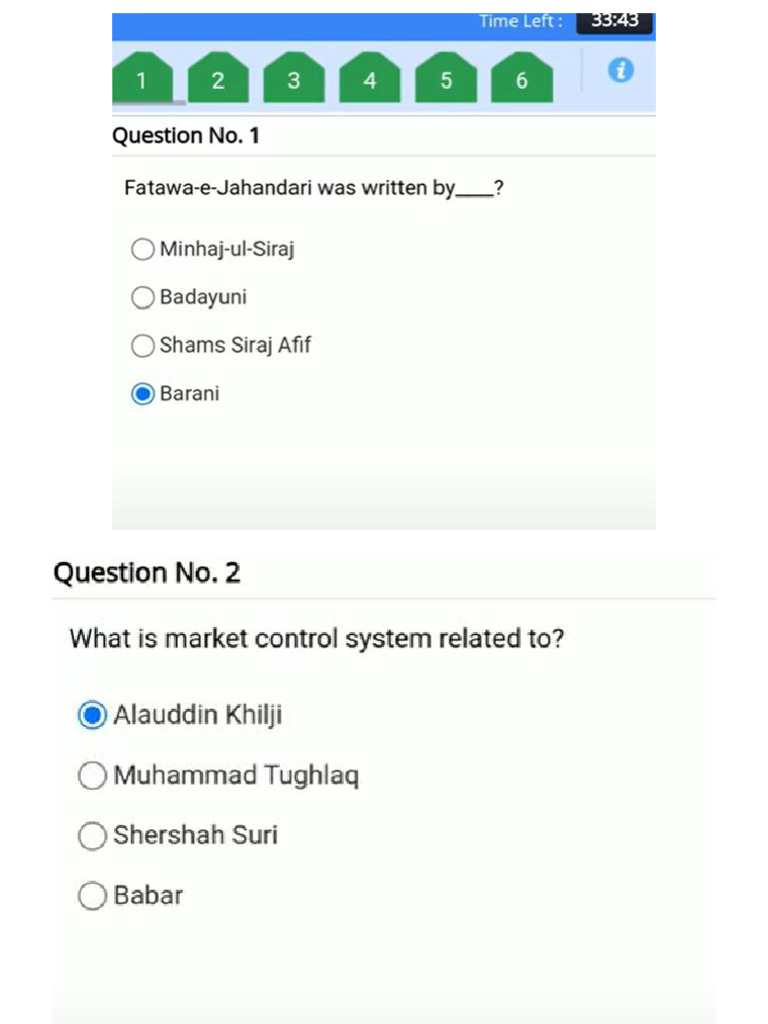Pick the Babar radio option

[92, 895]
